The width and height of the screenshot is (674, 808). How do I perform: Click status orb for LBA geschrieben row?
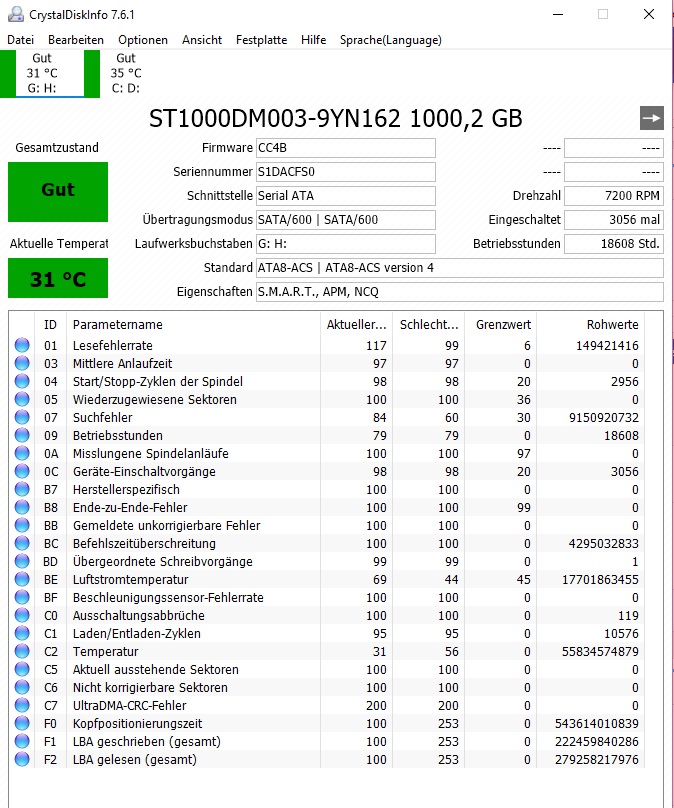(22, 741)
